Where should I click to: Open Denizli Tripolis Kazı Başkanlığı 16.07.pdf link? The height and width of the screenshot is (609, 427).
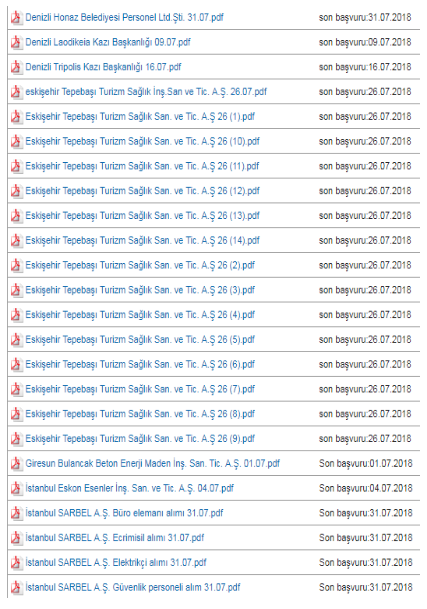tap(103, 67)
